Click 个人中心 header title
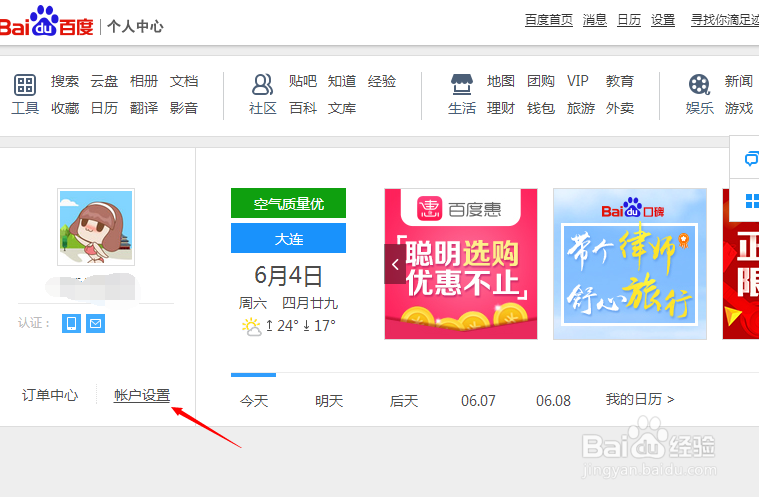This screenshot has height=497, width=759. point(135,26)
